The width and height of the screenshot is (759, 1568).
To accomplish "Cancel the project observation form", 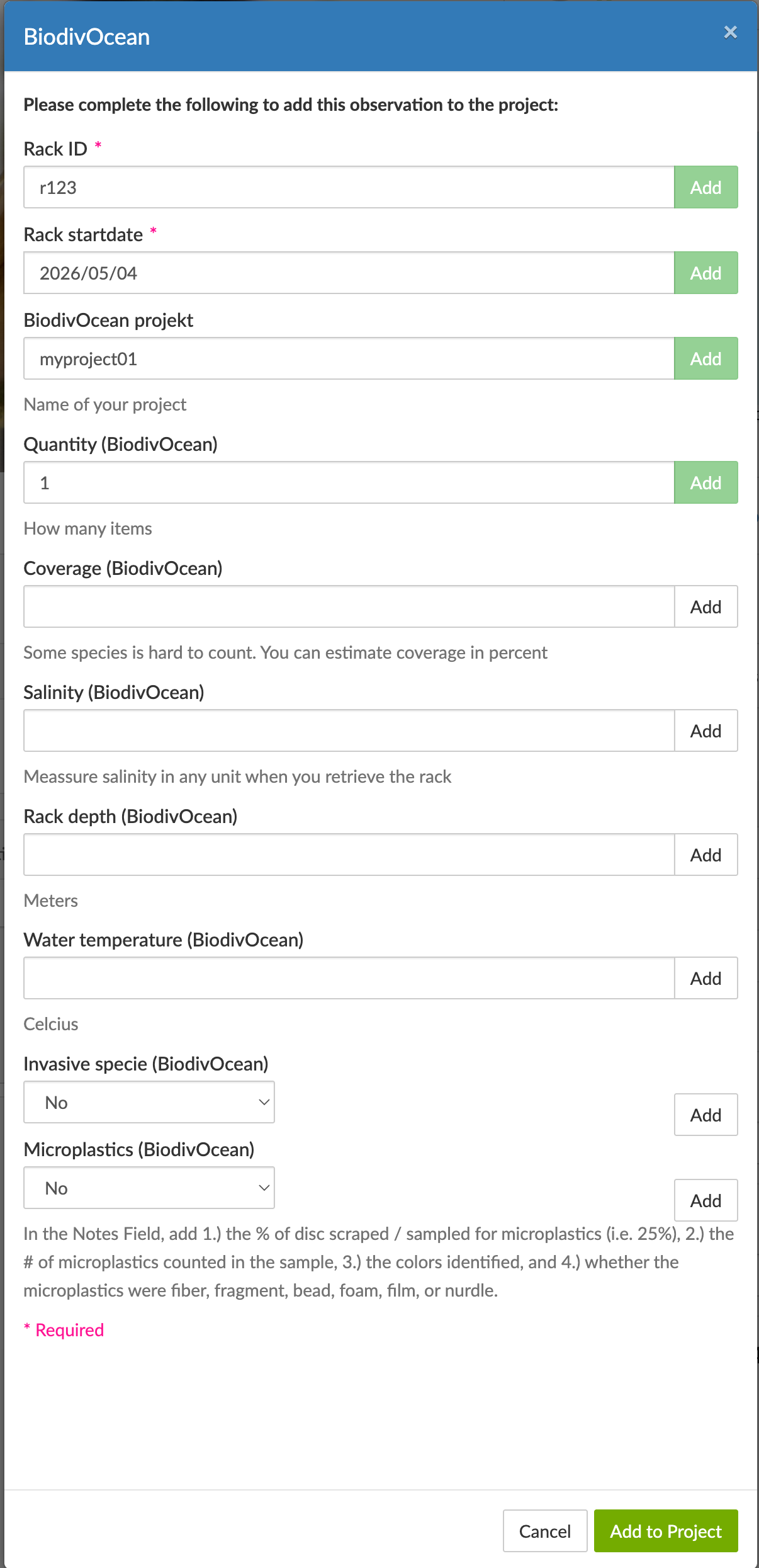I will click(545, 1531).
